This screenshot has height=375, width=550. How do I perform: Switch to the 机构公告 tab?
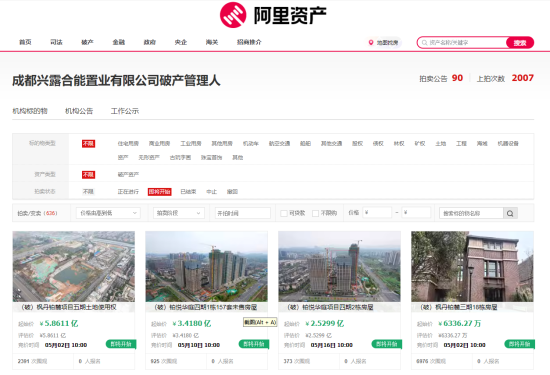(x=79, y=111)
